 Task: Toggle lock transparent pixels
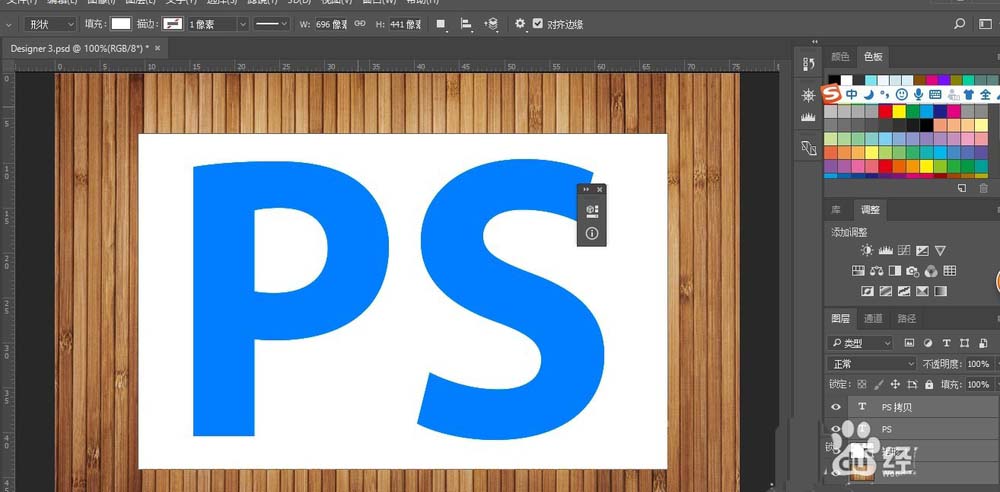(x=862, y=384)
